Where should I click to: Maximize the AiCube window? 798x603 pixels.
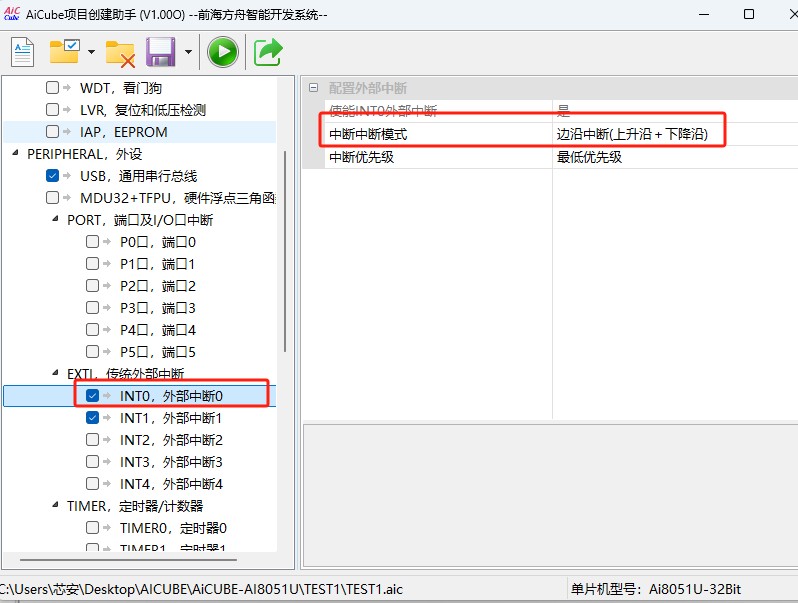[749, 14]
